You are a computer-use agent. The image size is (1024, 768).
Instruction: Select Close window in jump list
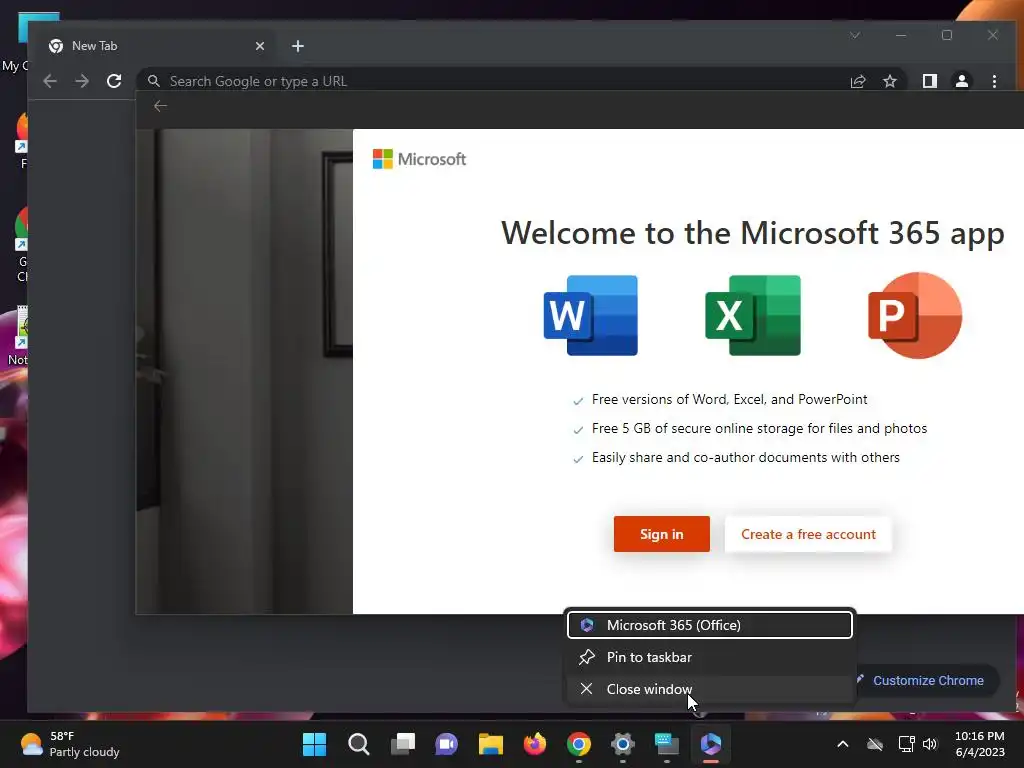pyautogui.click(x=710, y=689)
